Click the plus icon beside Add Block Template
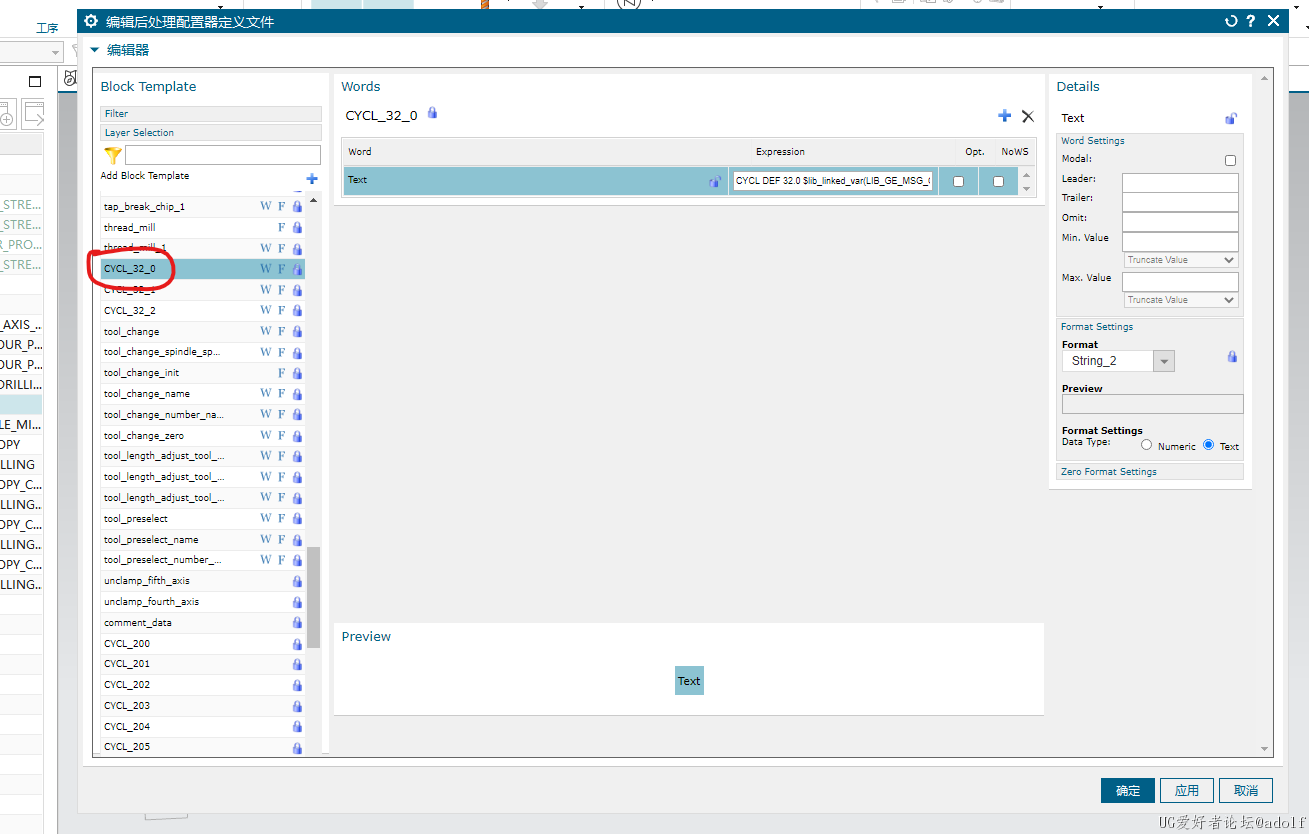 pyautogui.click(x=312, y=179)
